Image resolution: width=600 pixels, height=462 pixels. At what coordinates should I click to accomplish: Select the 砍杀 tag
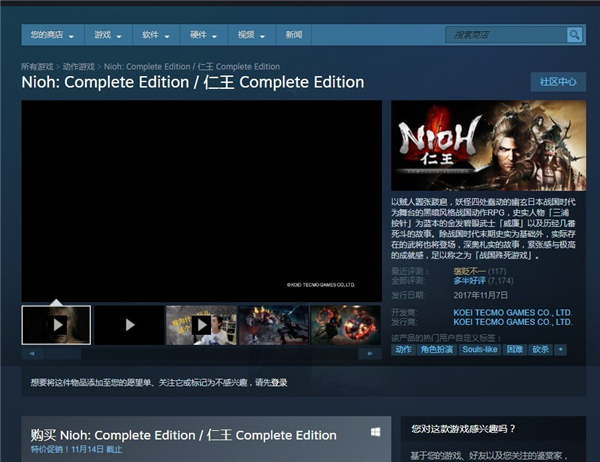[540, 349]
